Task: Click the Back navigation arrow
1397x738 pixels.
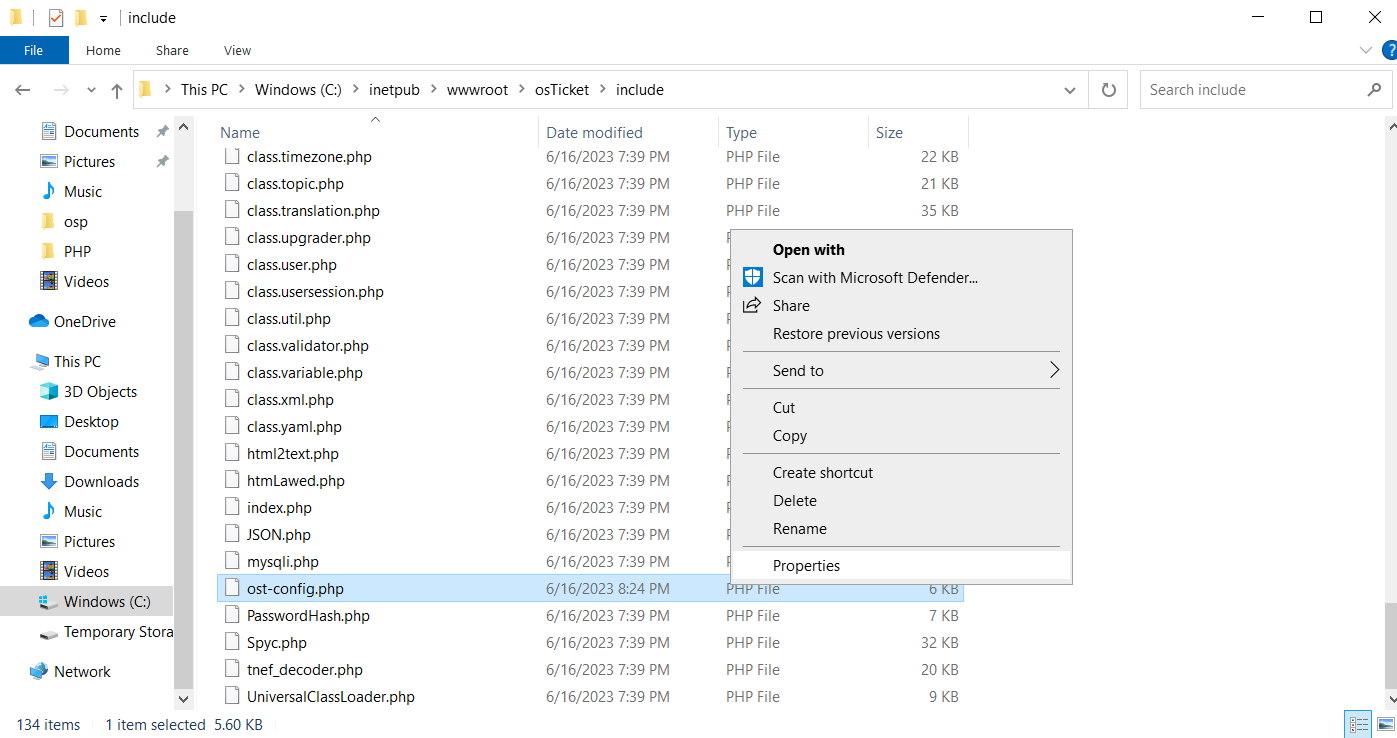Action: [23, 90]
